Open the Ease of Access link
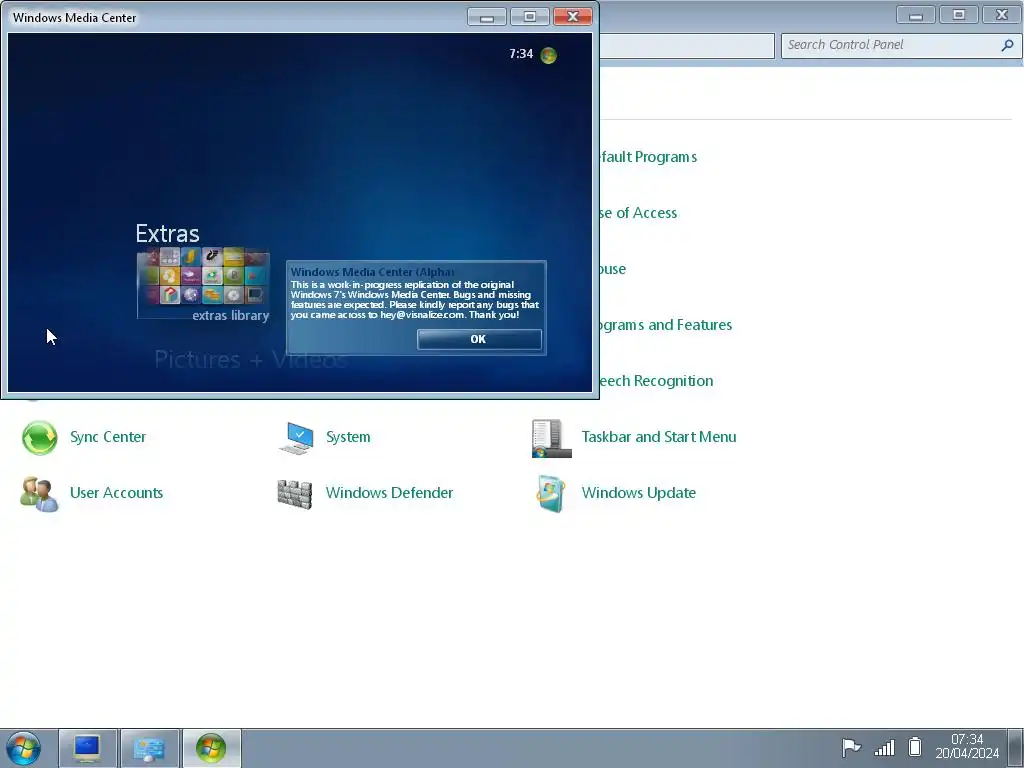 639,213
